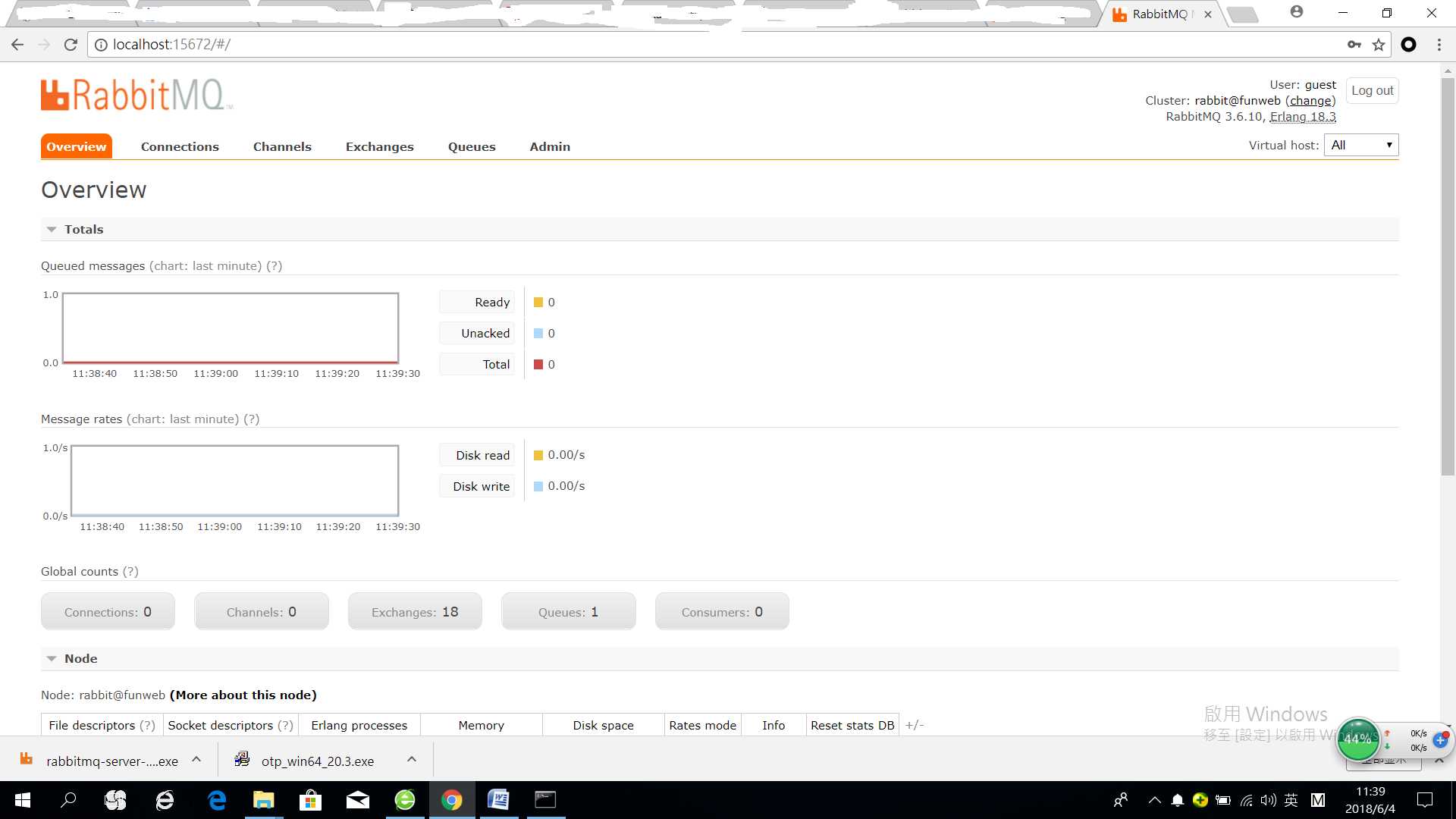Open Queued messages help (?) link
Screen dimensions: 1456x819
274,266
